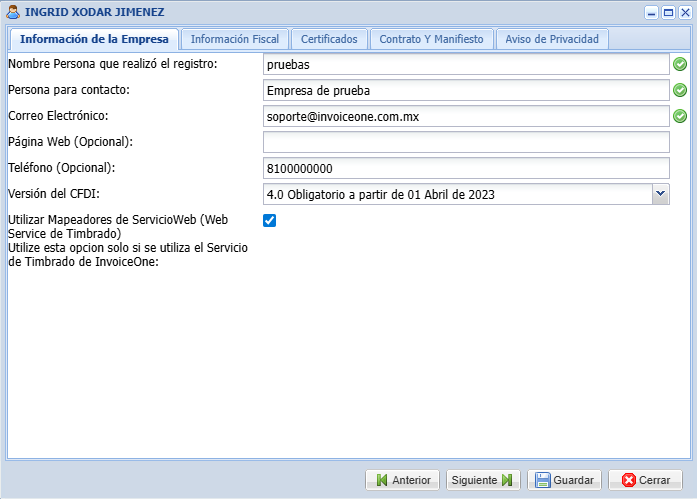Image resolution: width=697 pixels, height=499 pixels.
Task: Click green checkmark beside Nombre Persona field
Action: coord(680,64)
